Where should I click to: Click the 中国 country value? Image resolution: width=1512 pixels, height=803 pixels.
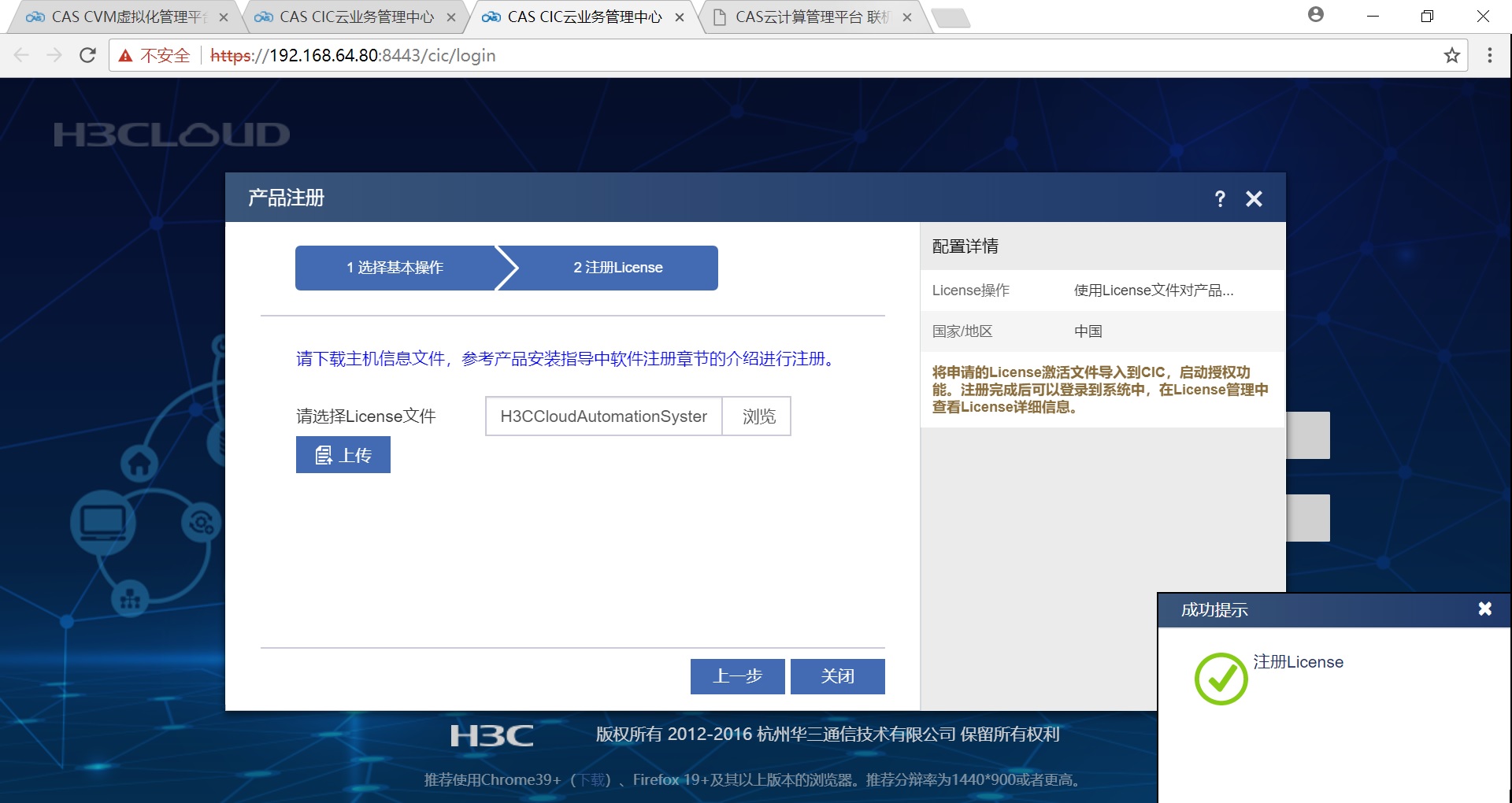pos(1088,331)
